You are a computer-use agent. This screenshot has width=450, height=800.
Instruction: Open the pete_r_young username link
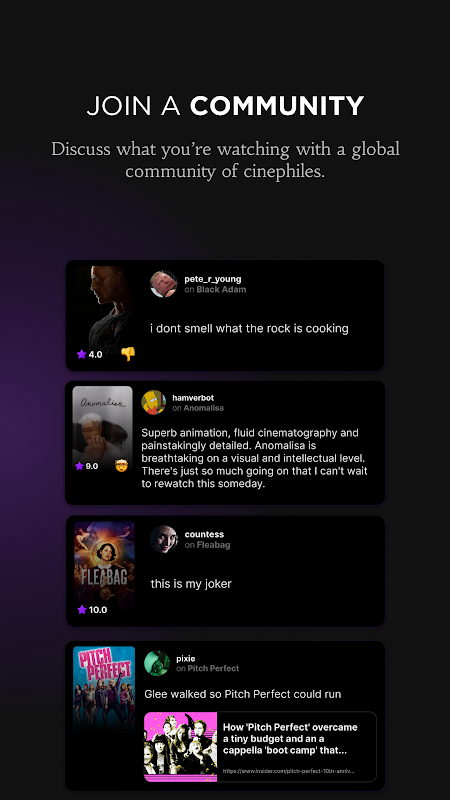213,279
